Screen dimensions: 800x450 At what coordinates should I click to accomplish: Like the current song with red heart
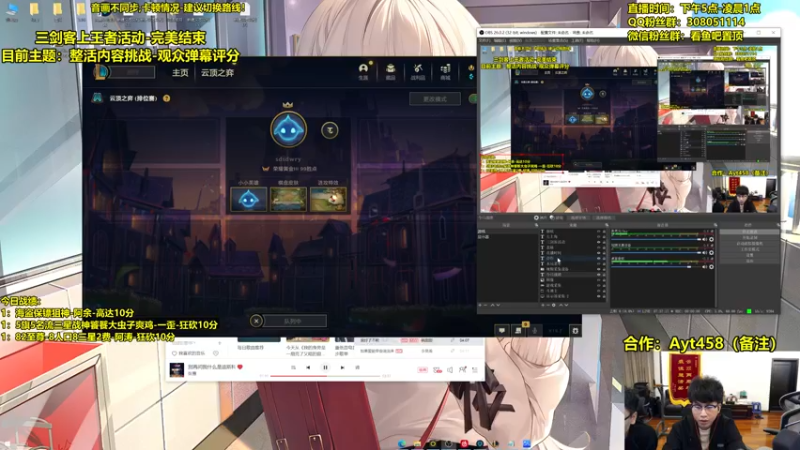[x=240, y=367]
